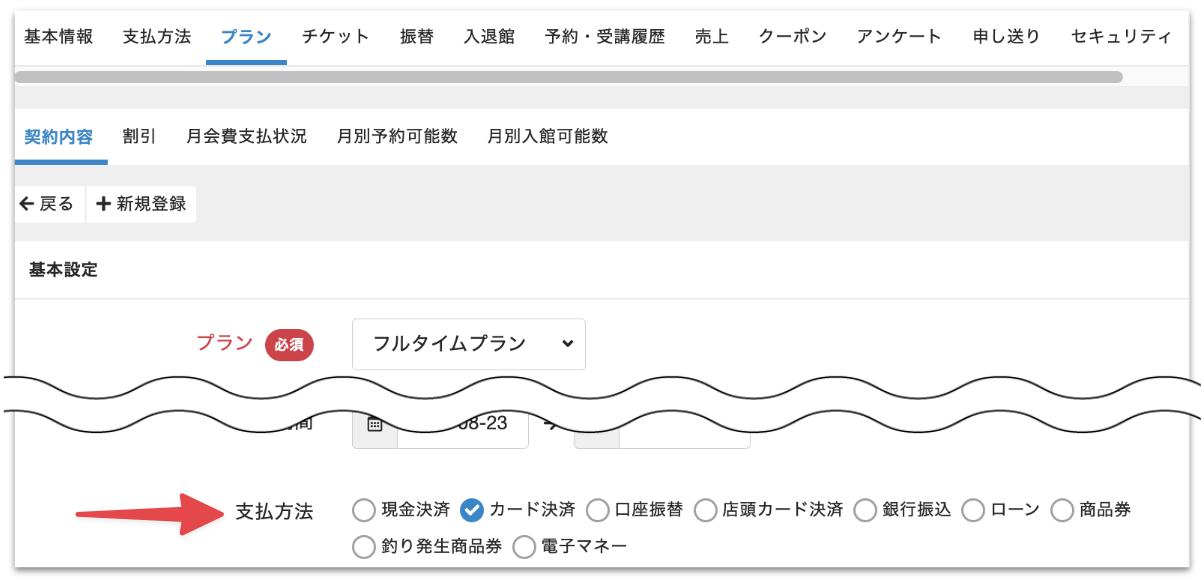This screenshot has height=580, width=1204.
Task: Choose the ローン payment option
Action: click(973, 510)
